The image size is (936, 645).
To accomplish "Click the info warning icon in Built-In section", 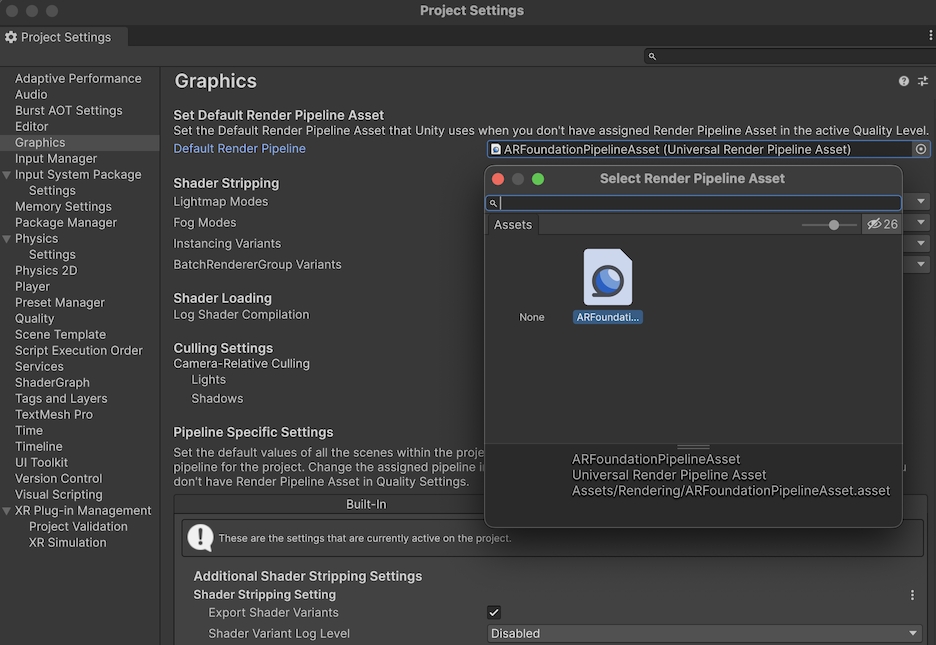I will (x=201, y=538).
